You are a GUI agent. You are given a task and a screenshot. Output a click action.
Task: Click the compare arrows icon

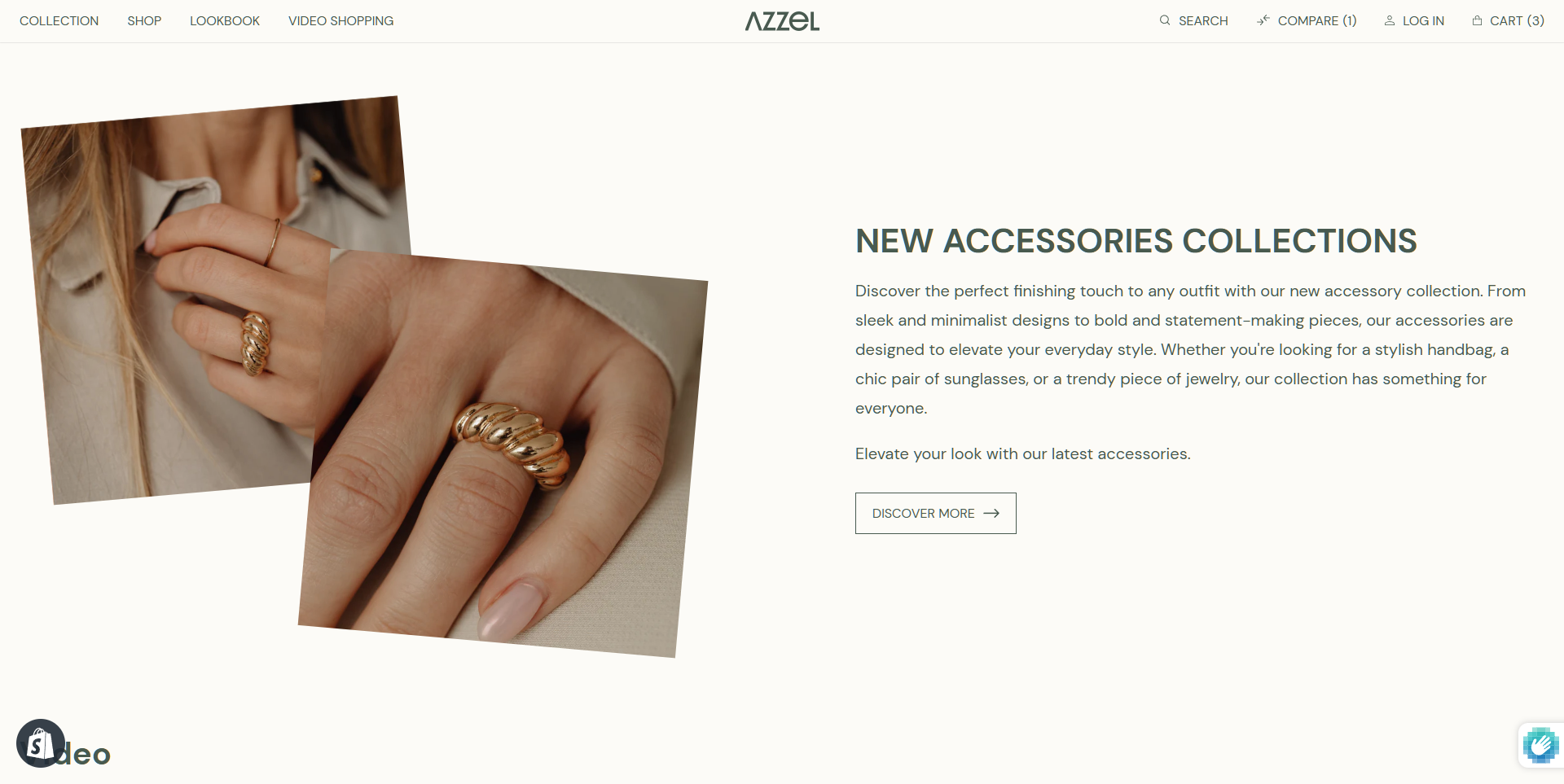click(x=1263, y=20)
